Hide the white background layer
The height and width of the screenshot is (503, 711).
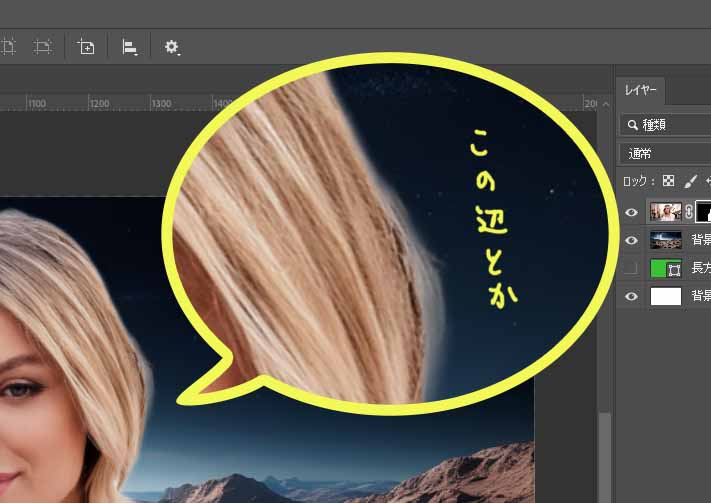point(631,296)
